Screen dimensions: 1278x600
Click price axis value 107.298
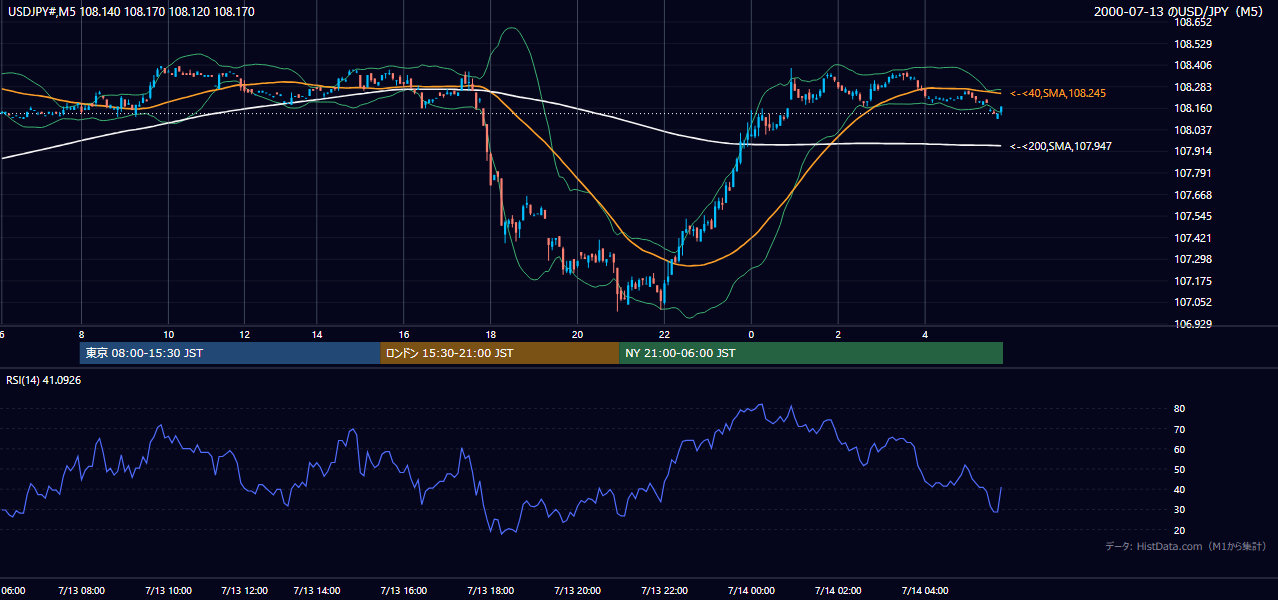click(x=1192, y=259)
